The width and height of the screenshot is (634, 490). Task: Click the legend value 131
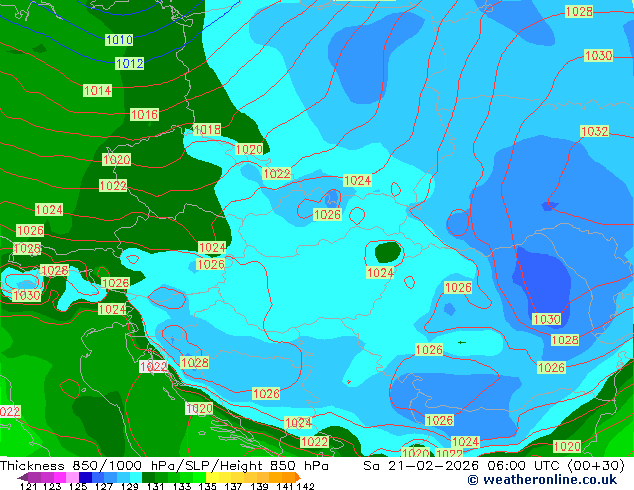pyautogui.click(x=155, y=486)
